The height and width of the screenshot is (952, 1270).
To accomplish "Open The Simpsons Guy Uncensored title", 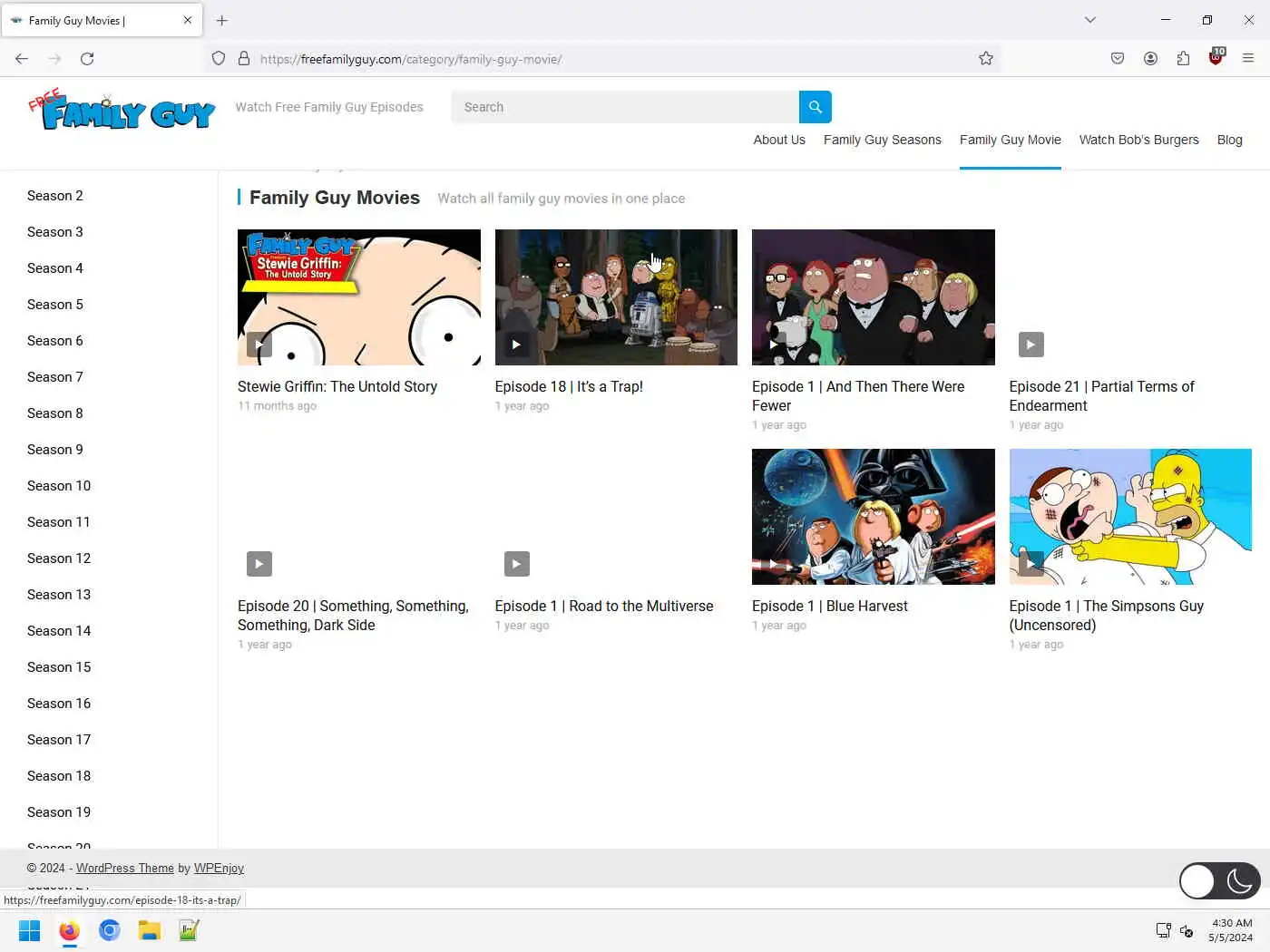I will coord(1106,616).
